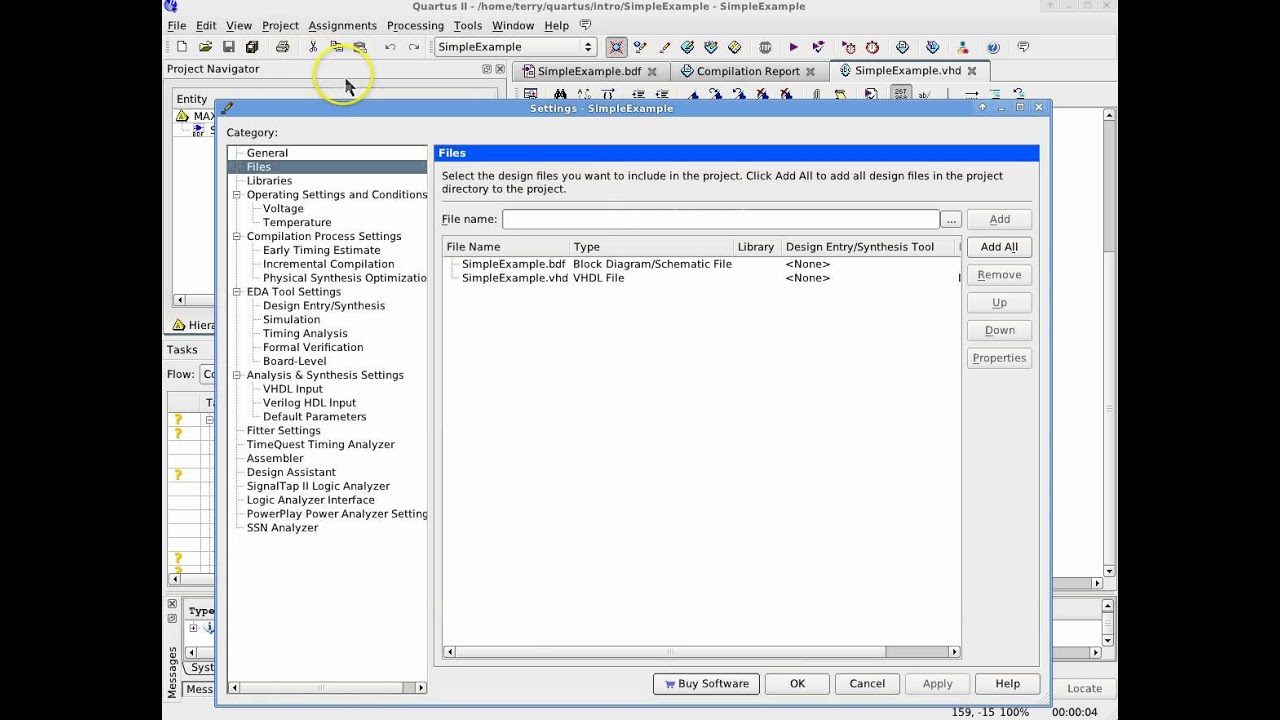Click the Design Entry/Synthesis Tool column header
1280x720 pixels.
[x=869, y=247]
